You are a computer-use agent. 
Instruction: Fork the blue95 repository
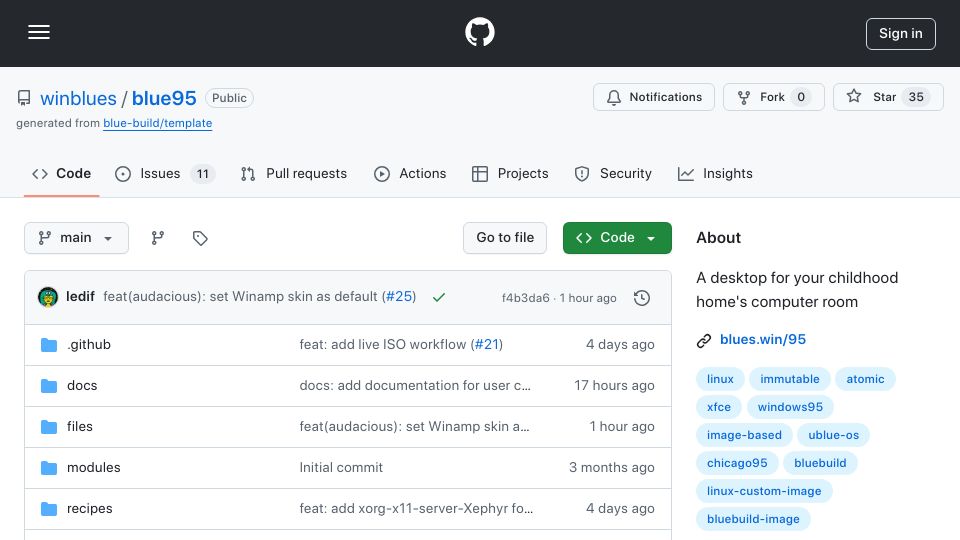[x=773, y=97]
